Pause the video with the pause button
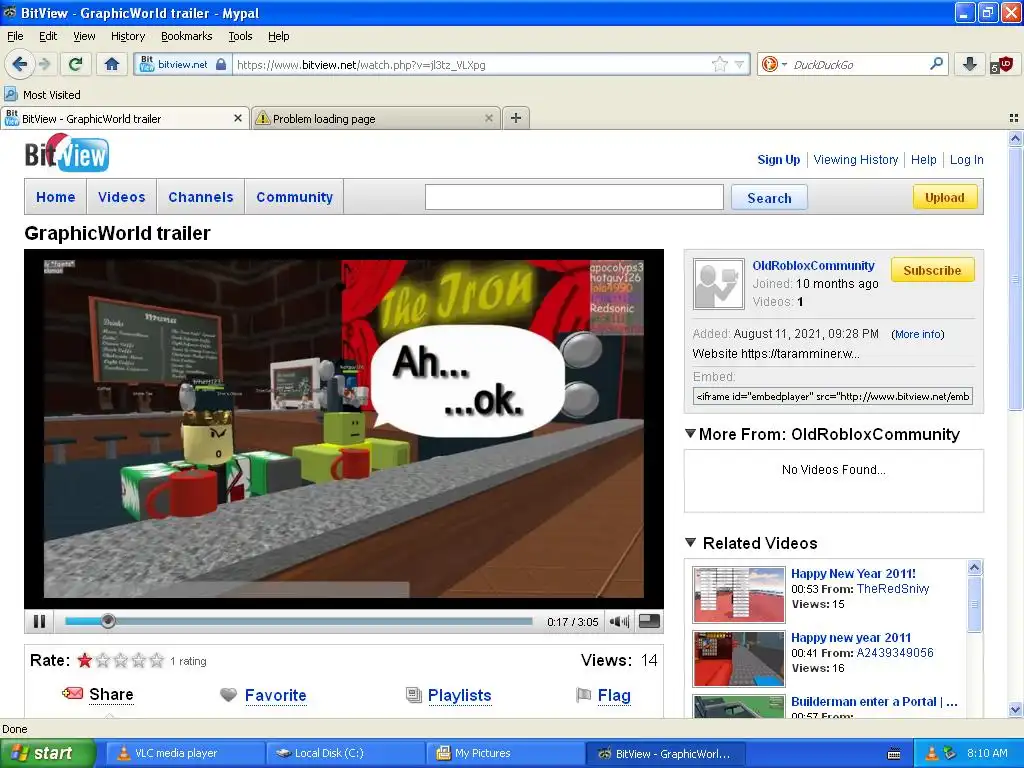1024x768 pixels. pyautogui.click(x=39, y=621)
